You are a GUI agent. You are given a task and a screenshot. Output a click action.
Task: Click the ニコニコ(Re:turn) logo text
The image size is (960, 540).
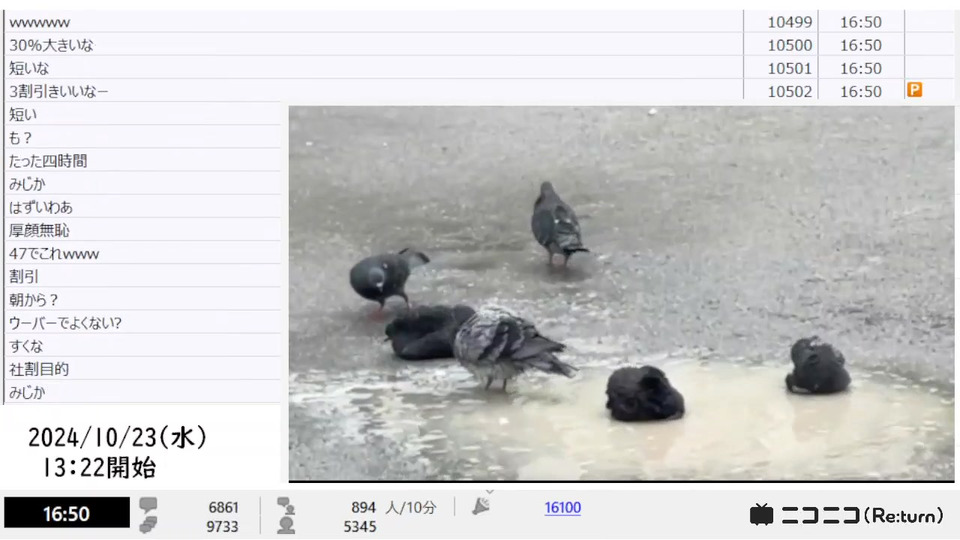(862, 516)
